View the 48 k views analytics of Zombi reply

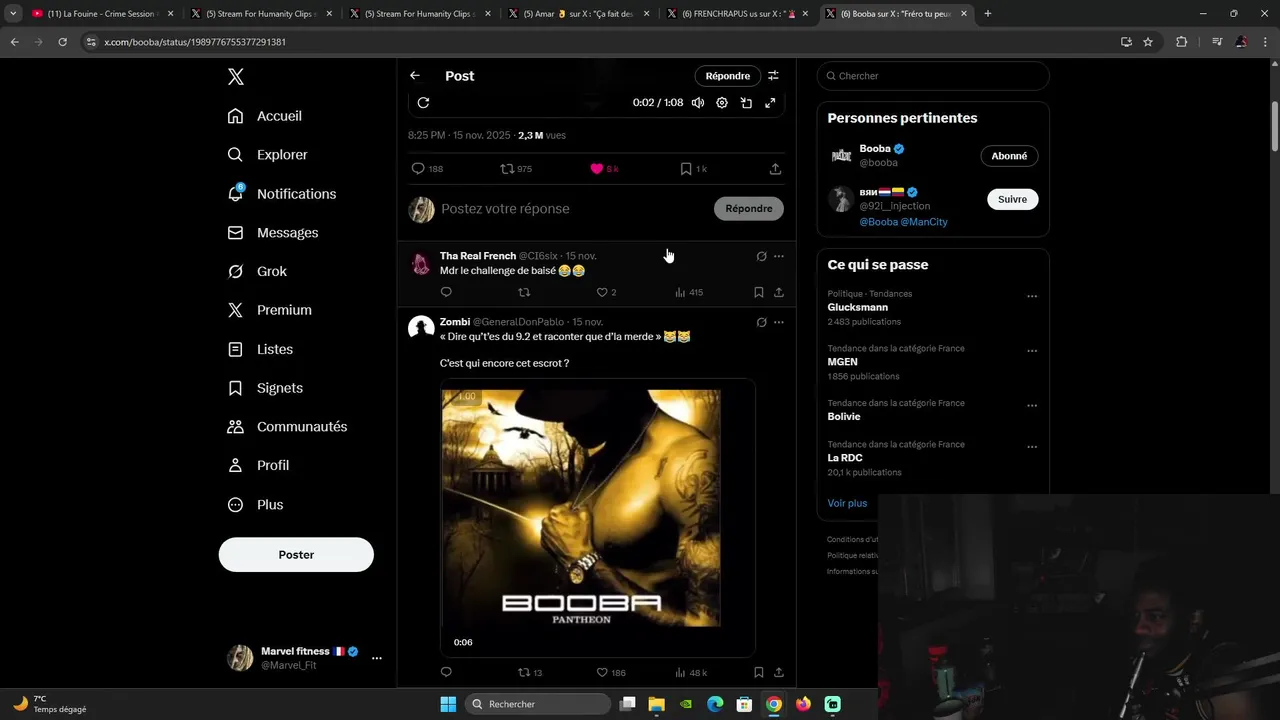coord(691,673)
